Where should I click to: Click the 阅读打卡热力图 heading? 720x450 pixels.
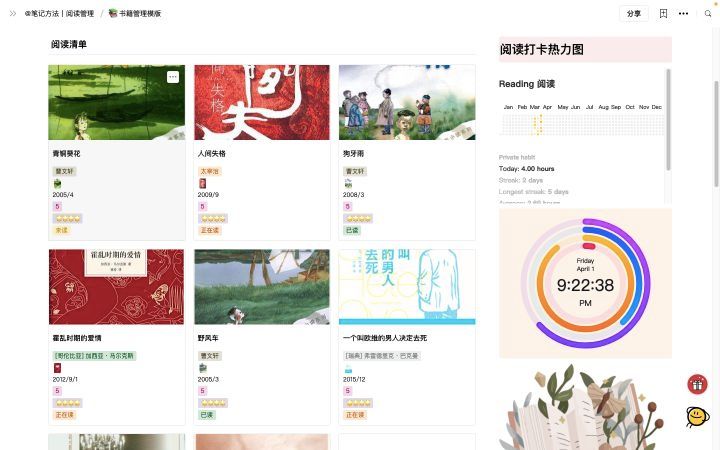coord(542,49)
